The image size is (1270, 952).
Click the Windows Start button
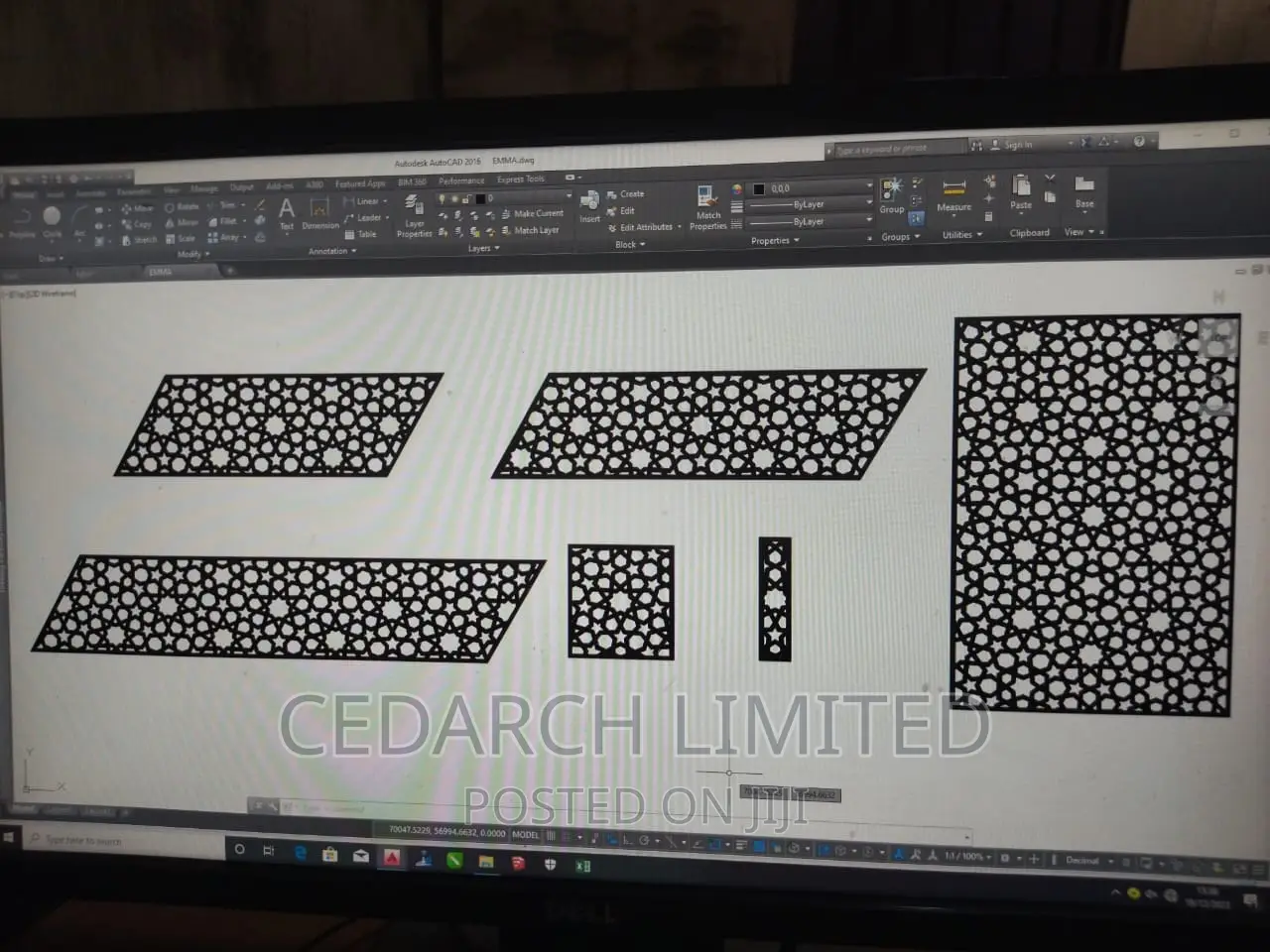(x=8, y=838)
